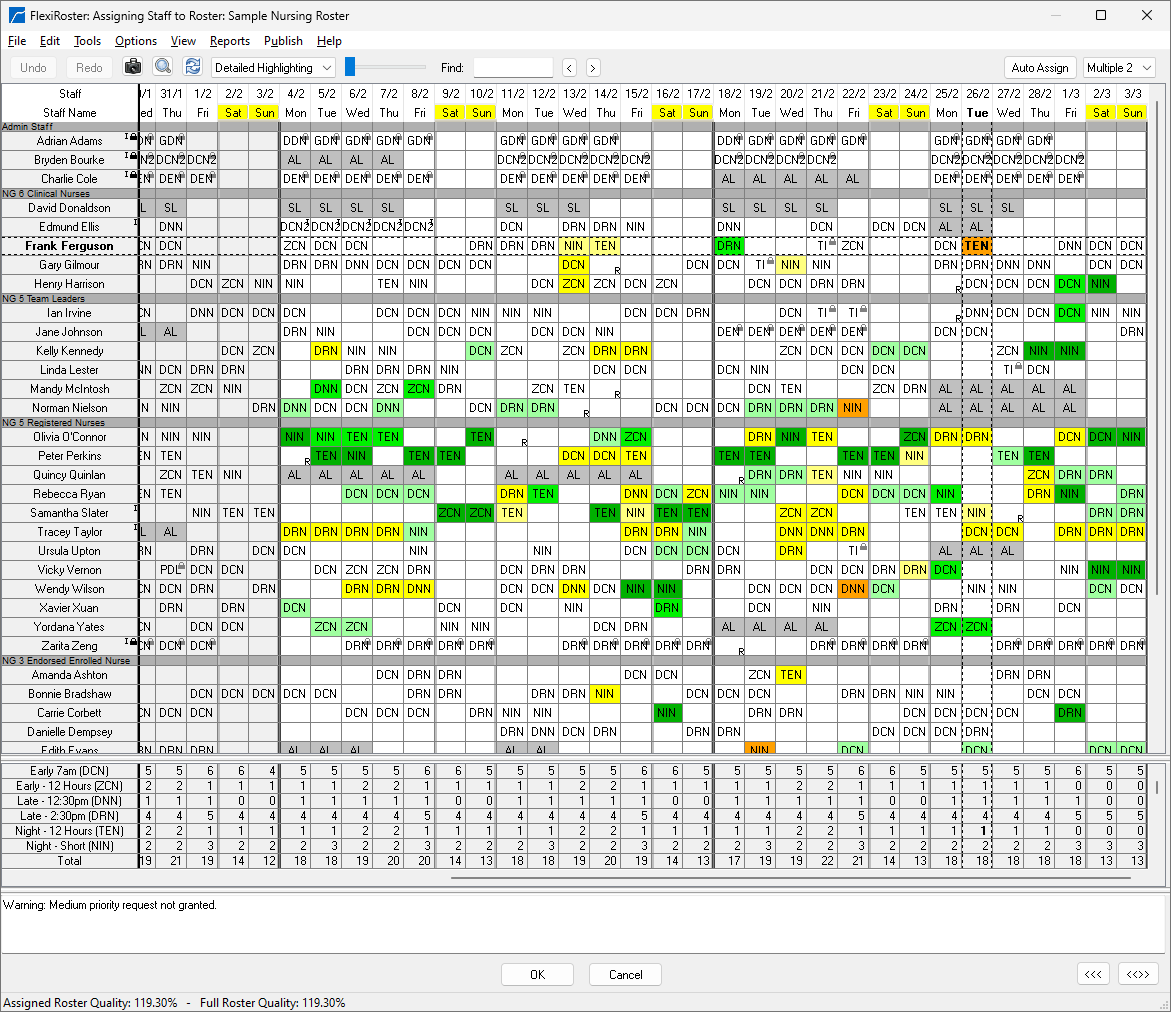Open the Publish menu
The width and height of the screenshot is (1171, 1012).
pyautogui.click(x=283, y=41)
